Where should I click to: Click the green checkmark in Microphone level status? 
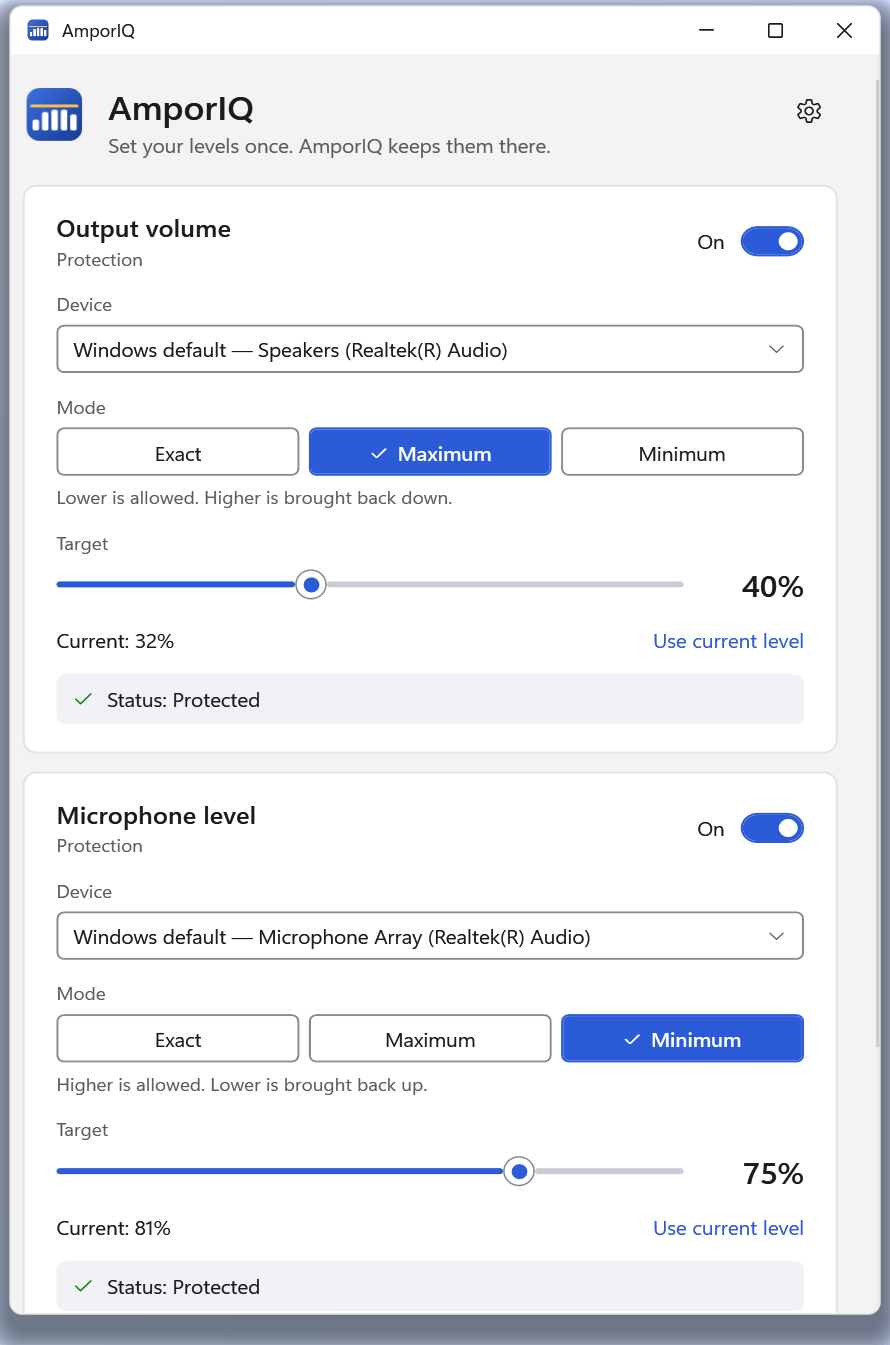tap(84, 1286)
